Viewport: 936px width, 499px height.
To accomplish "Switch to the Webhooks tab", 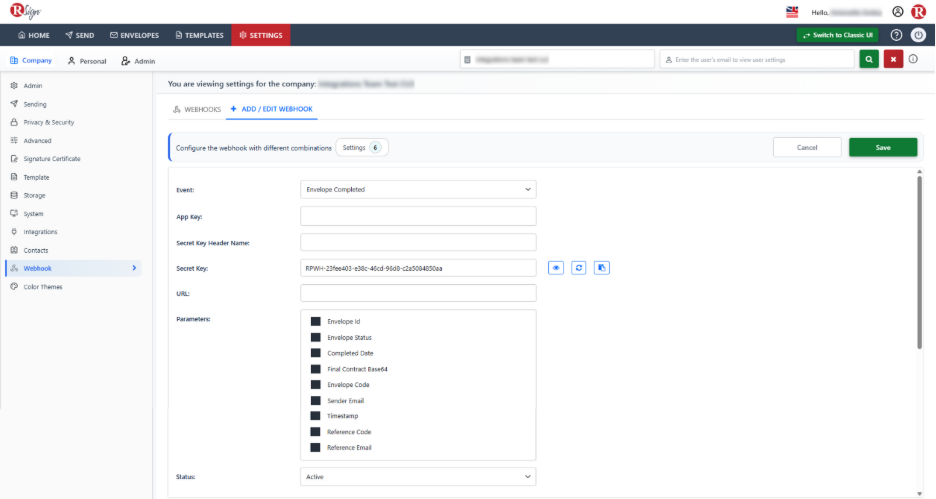I will 197,109.
